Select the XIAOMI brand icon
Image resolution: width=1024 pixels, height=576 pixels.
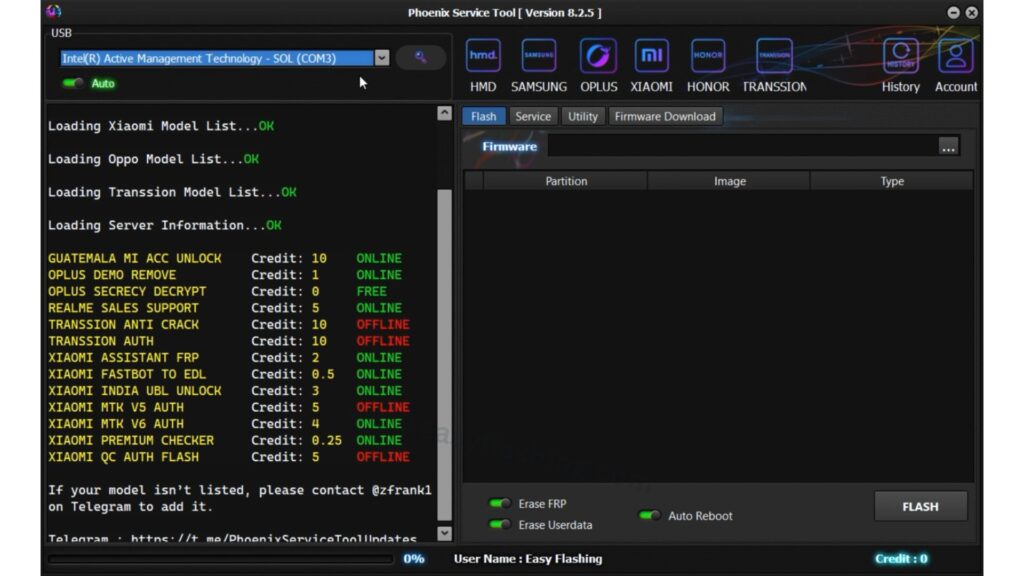pyautogui.click(x=651, y=57)
